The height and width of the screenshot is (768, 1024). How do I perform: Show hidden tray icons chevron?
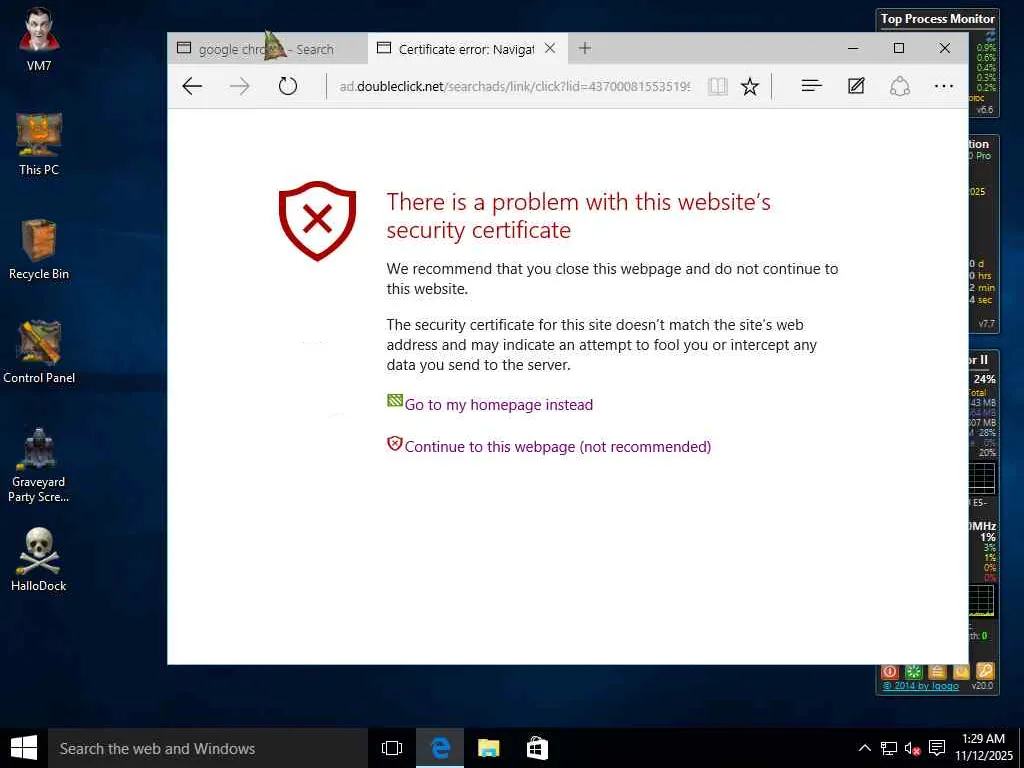(864, 748)
